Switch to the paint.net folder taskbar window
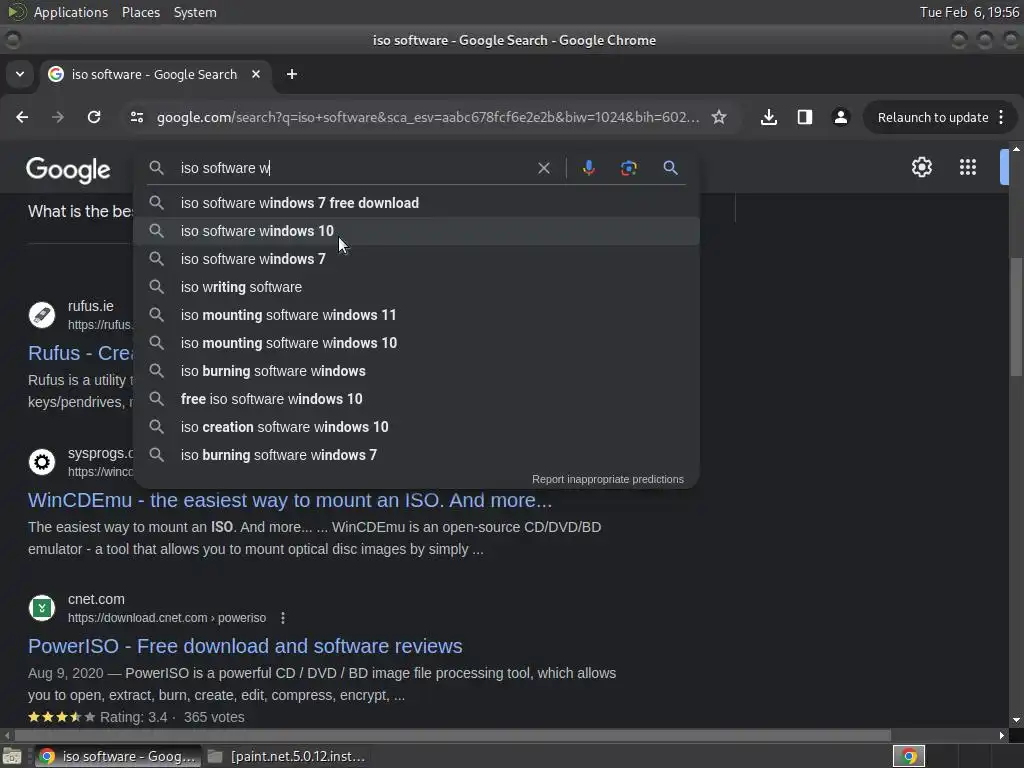Image resolution: width=1024 pixels, height=768 pixels. tap(286, 756)
